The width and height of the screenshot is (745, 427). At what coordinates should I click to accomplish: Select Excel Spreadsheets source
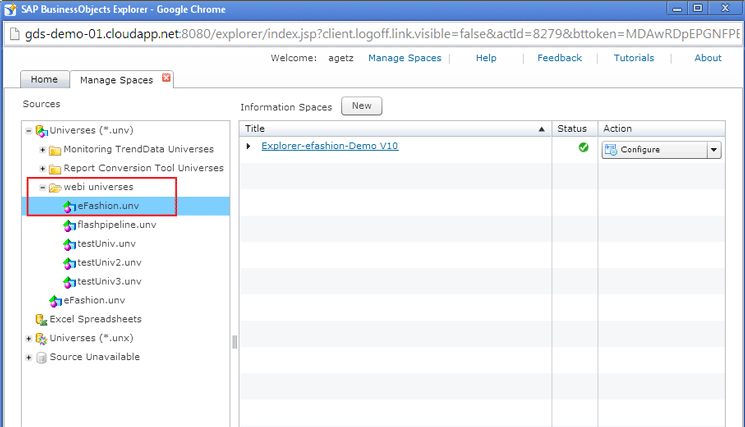click(x=96, y=319)
